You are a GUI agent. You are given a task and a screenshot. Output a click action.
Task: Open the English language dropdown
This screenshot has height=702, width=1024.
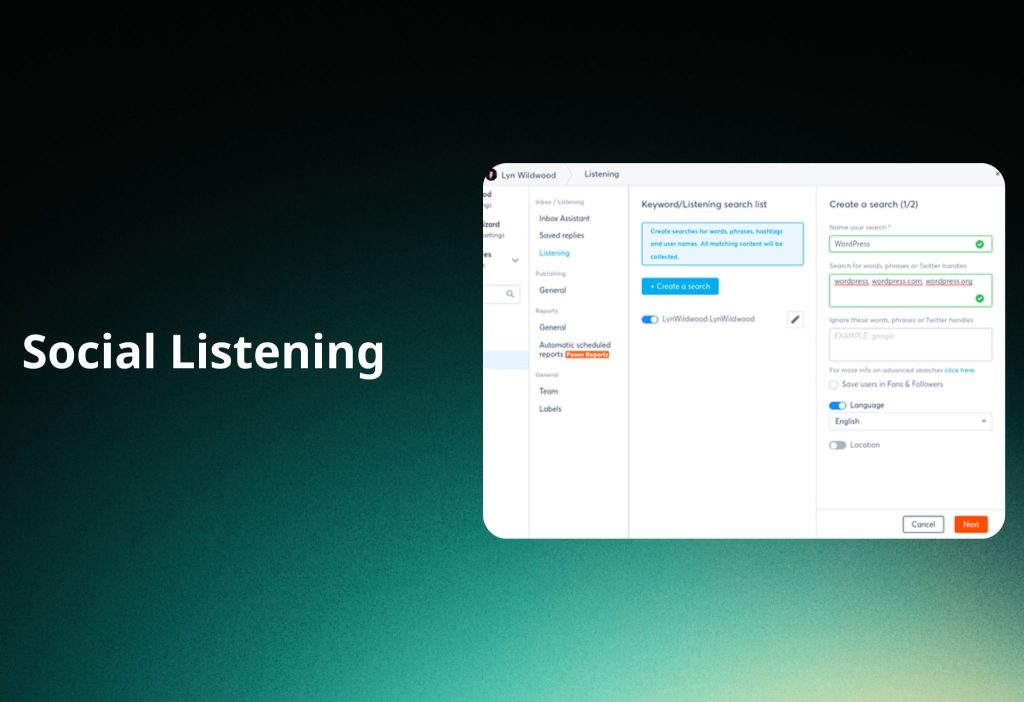pyautogui.click(x=910, y=421)
